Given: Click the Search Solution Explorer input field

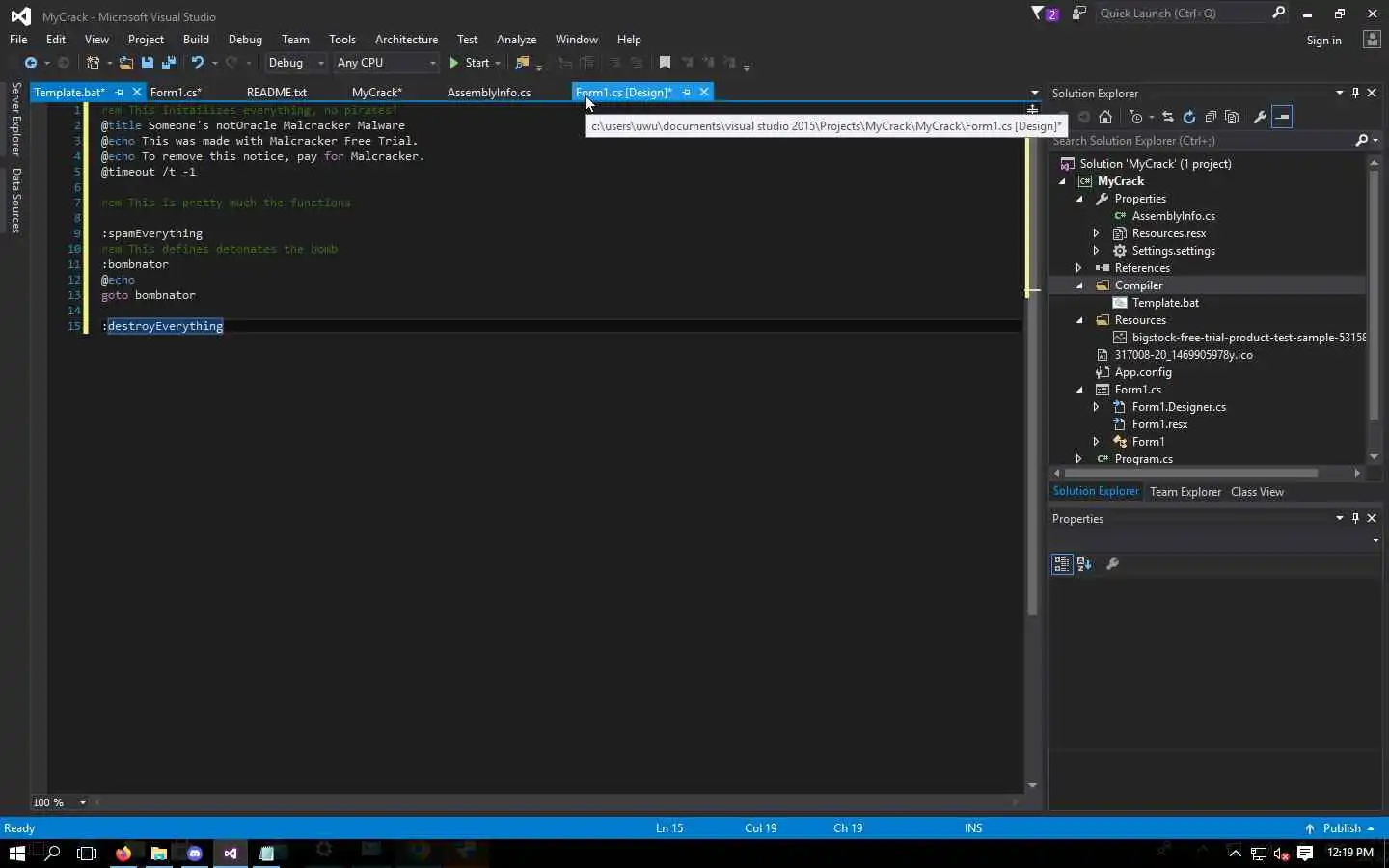Looking at the screenshot, I should (1201, 141).
